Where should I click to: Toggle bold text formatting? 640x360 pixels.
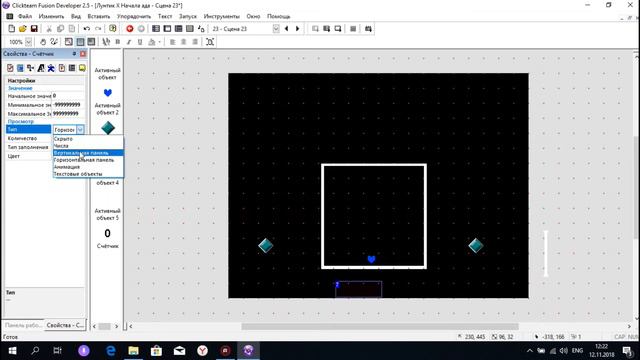(x=118, y=42)
